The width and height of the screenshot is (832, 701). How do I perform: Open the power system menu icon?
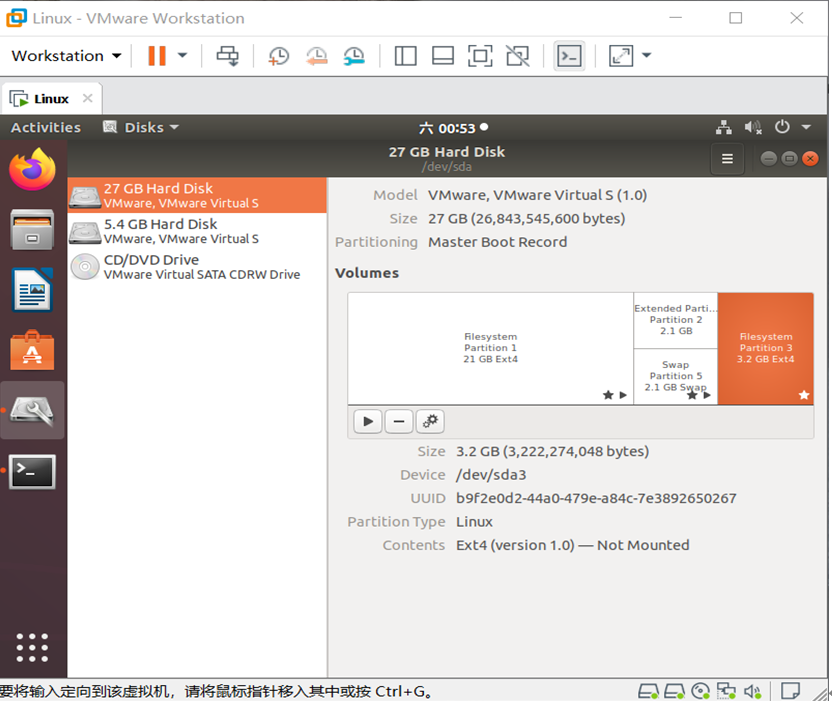(782, 127)
